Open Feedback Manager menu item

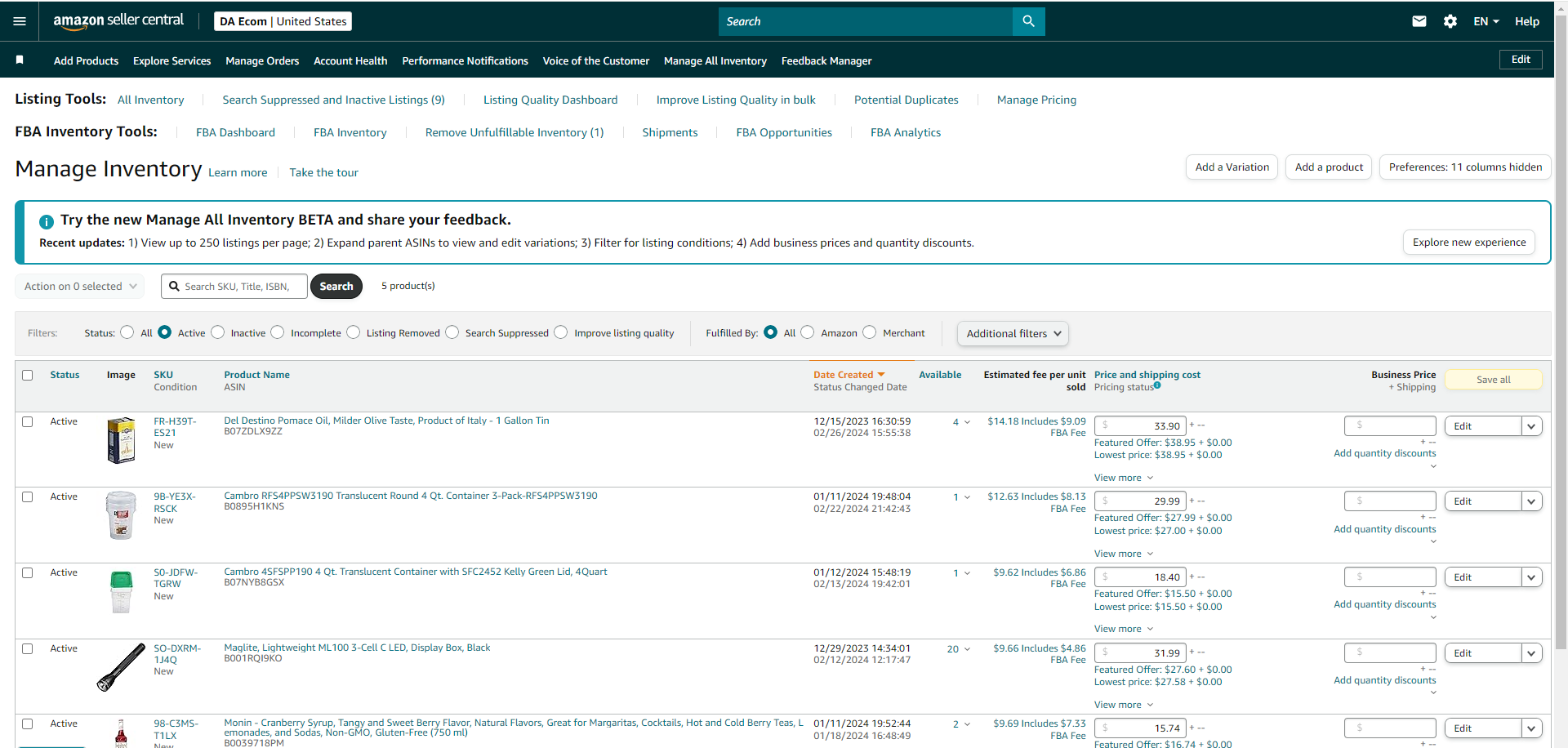tap(826, 60)
